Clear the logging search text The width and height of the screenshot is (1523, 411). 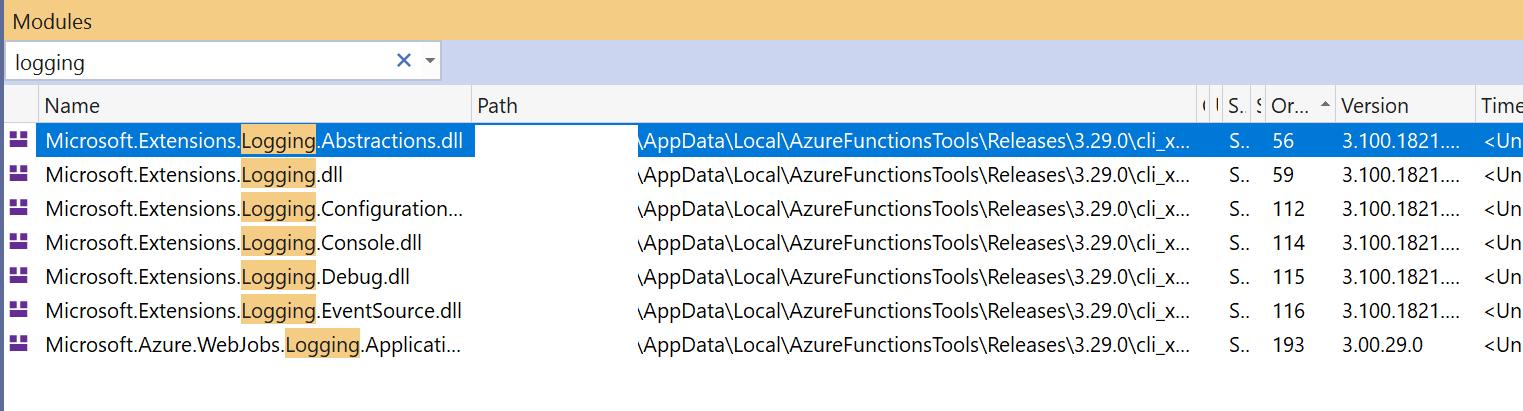(404, 61)
